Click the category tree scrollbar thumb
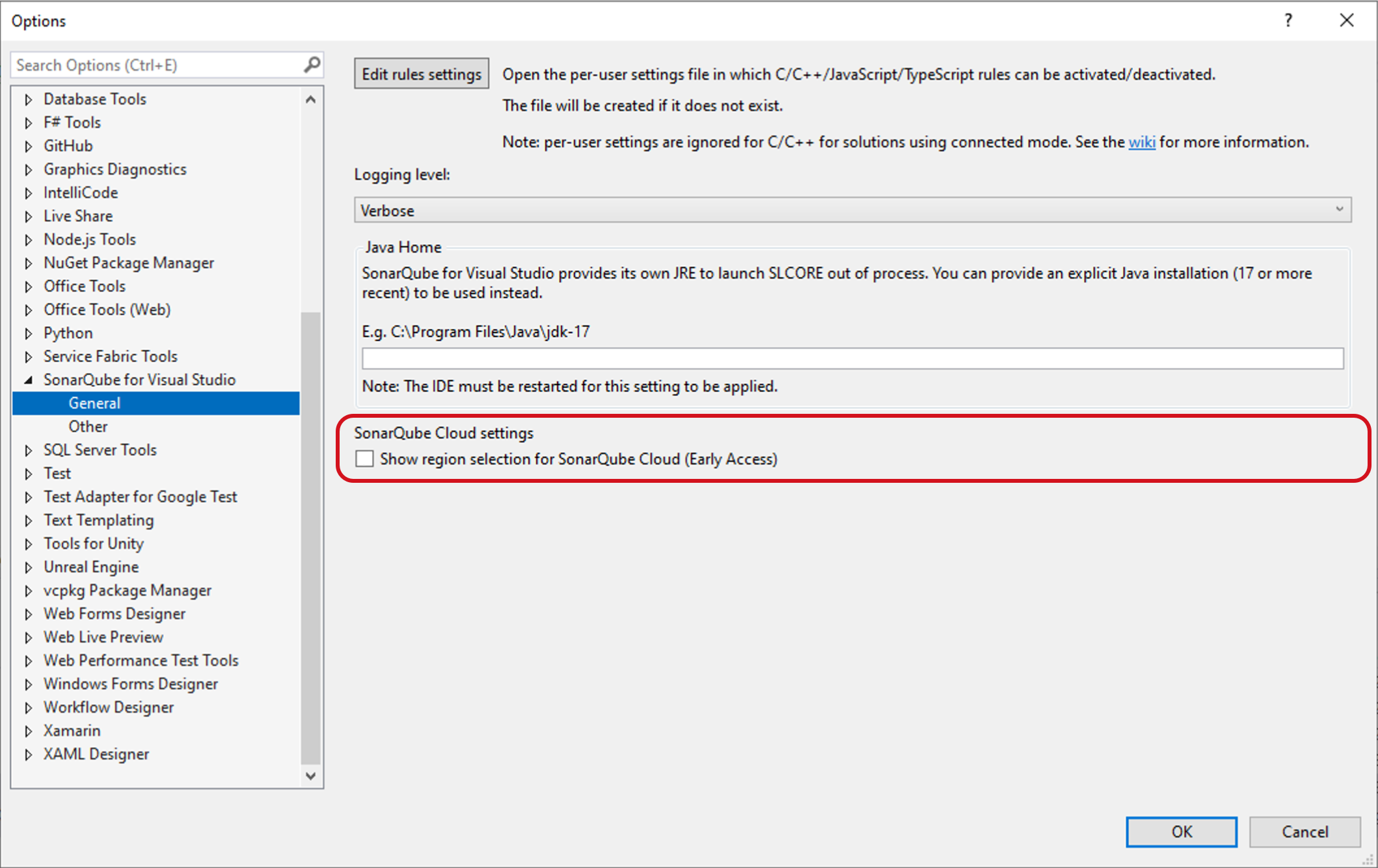Viewport: 1378px width, 868px height. pyautogui.click(x=311, y=538)
